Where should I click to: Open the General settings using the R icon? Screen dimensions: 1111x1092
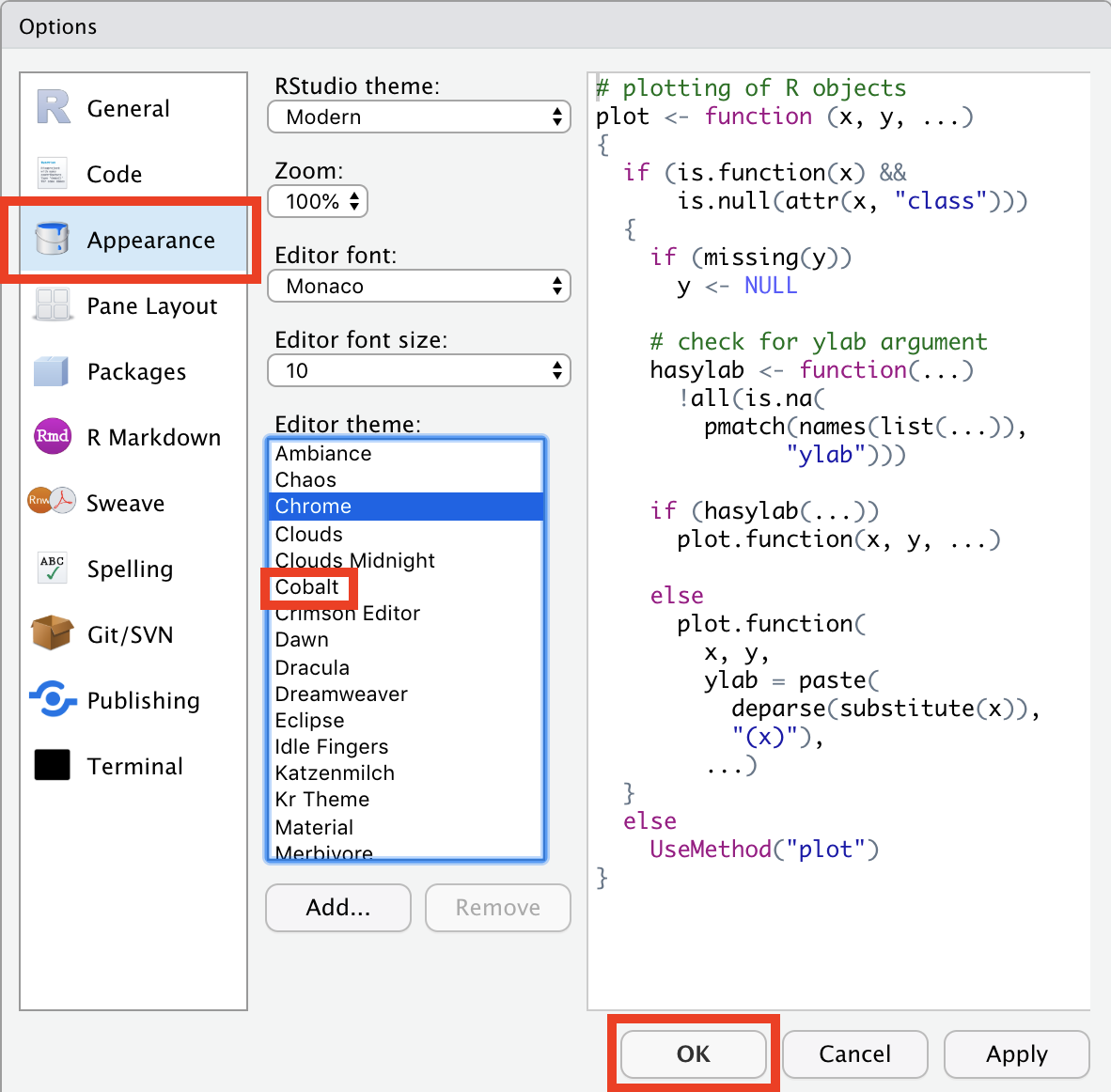pos(52,106)
